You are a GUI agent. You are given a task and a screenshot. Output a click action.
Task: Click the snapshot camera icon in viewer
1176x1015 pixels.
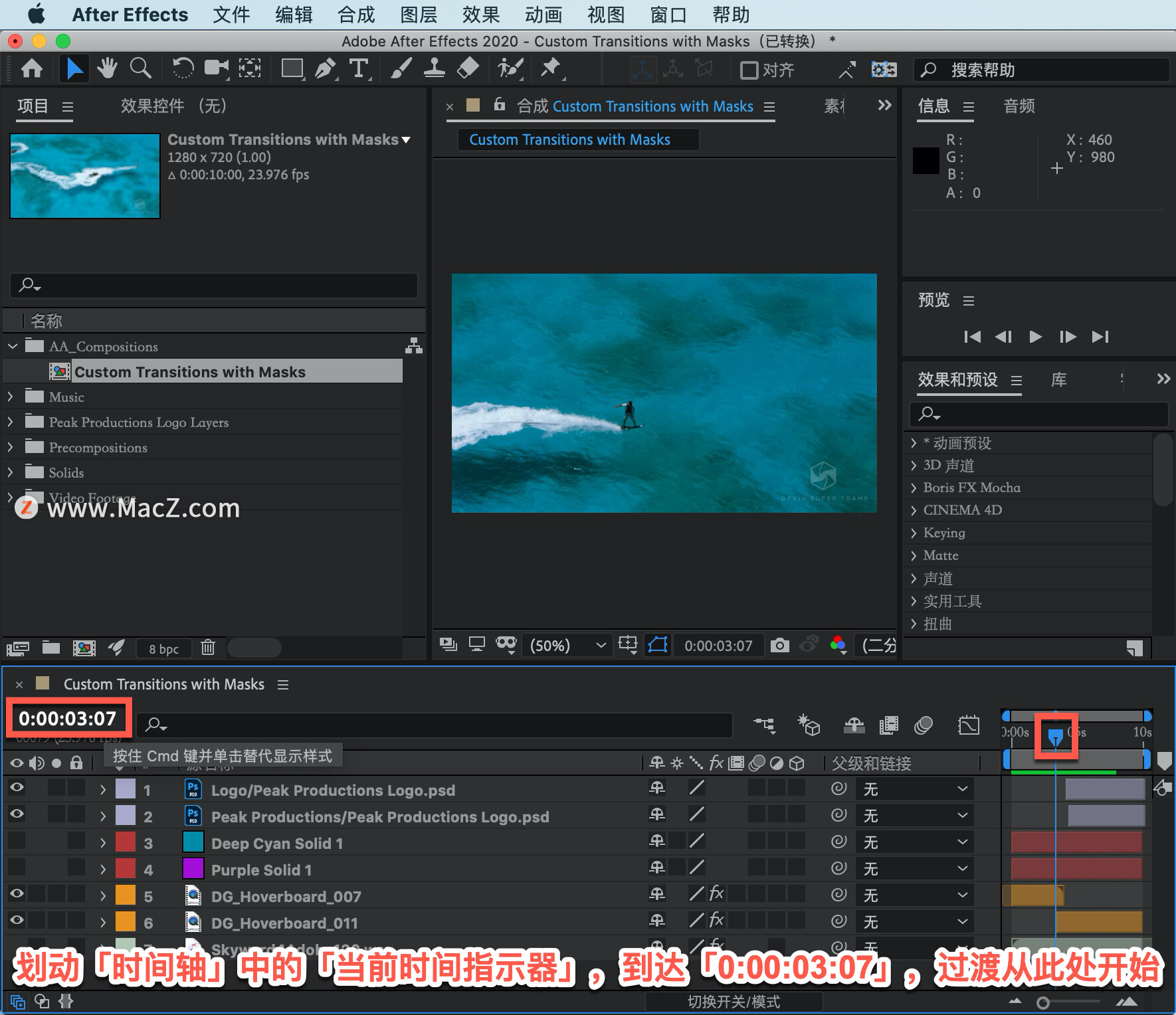(779, 645)
